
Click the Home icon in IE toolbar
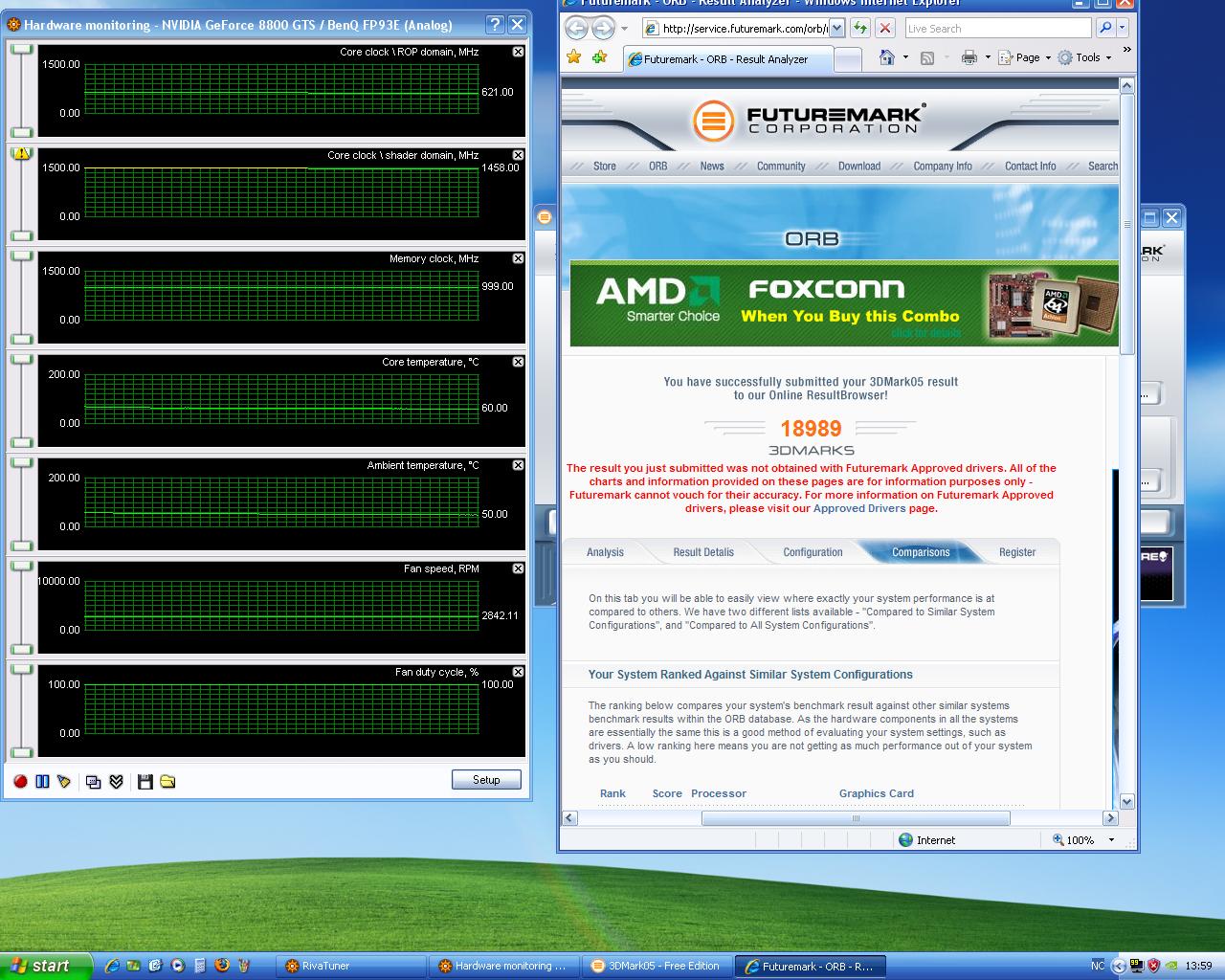pos(887,57)
